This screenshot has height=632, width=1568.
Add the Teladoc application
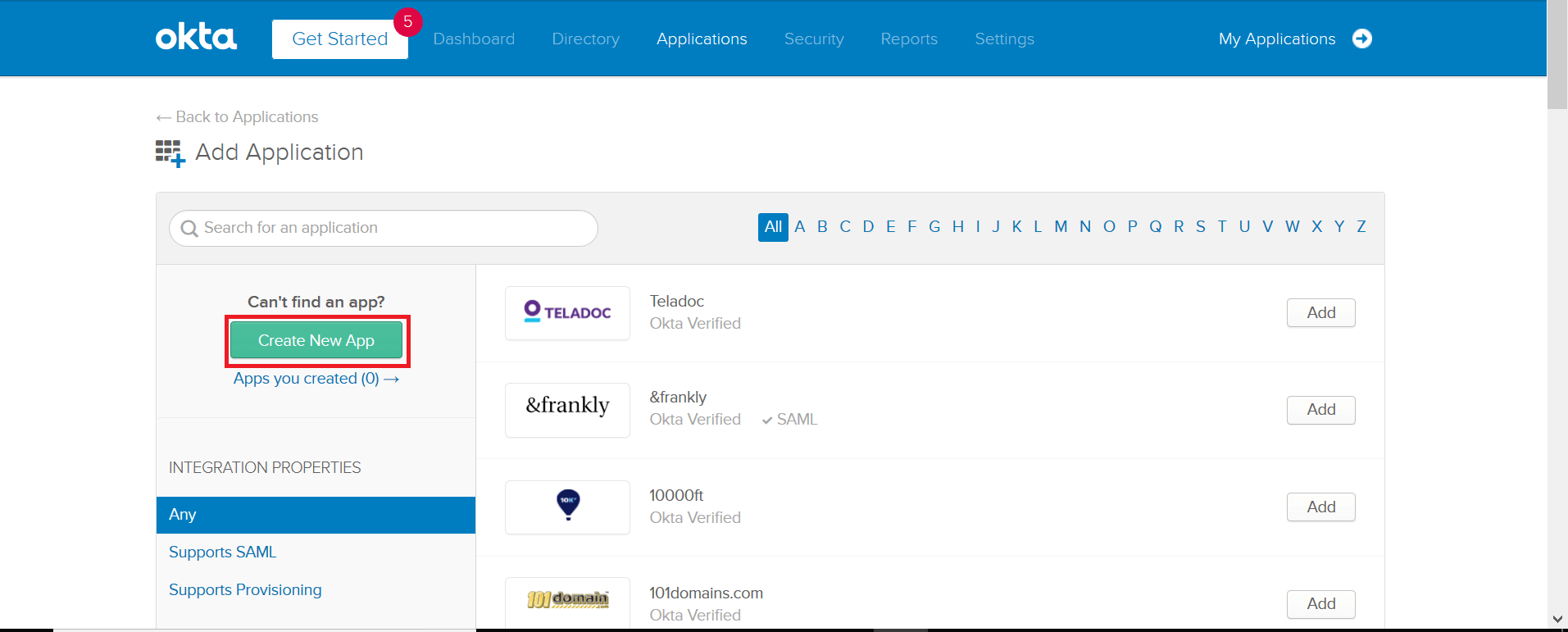[1321, 312]
